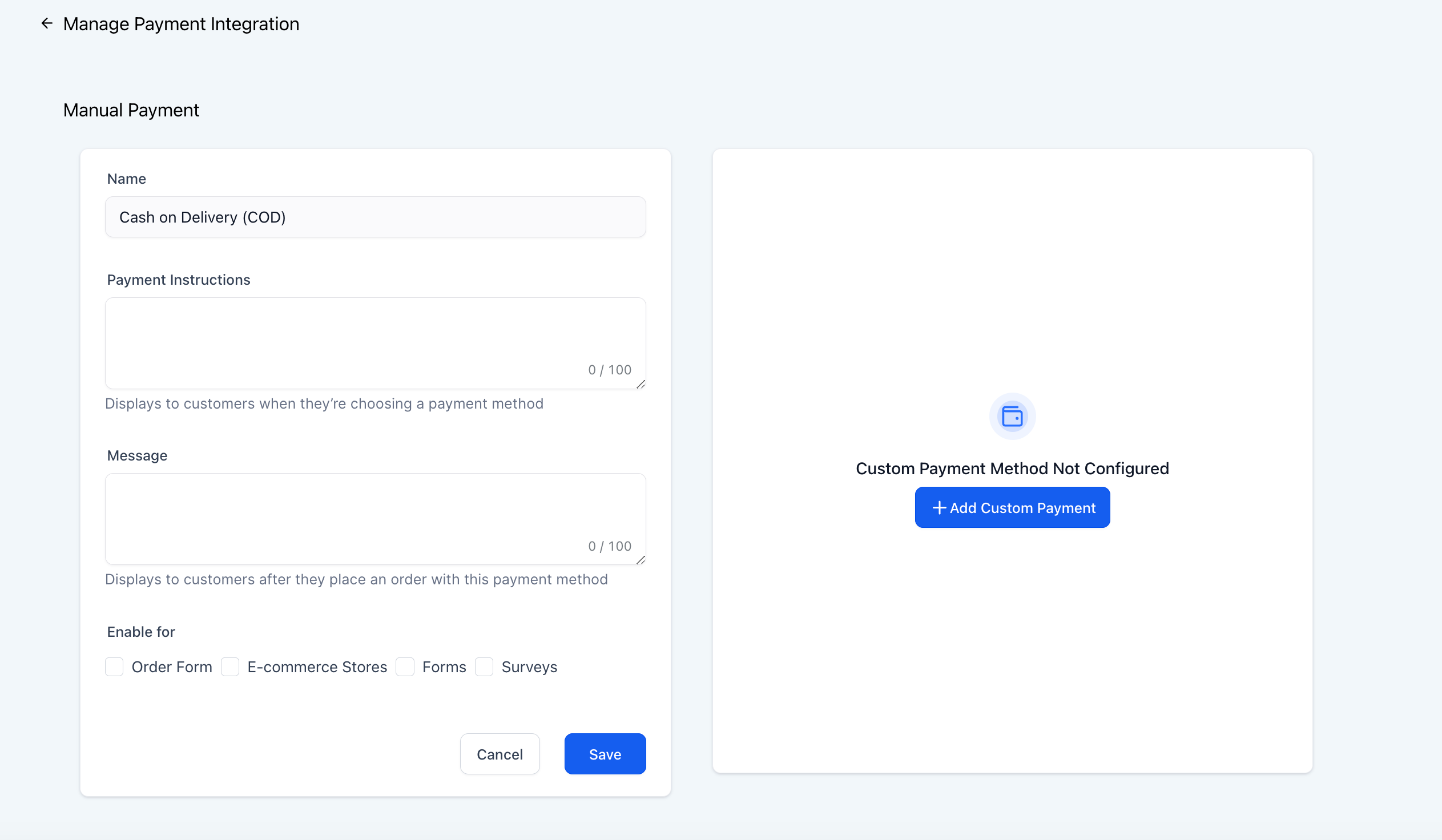Screen dimensions: 1442x840
Task: Tick the E-commerce Stores checkbox
Action: [230, 667]
